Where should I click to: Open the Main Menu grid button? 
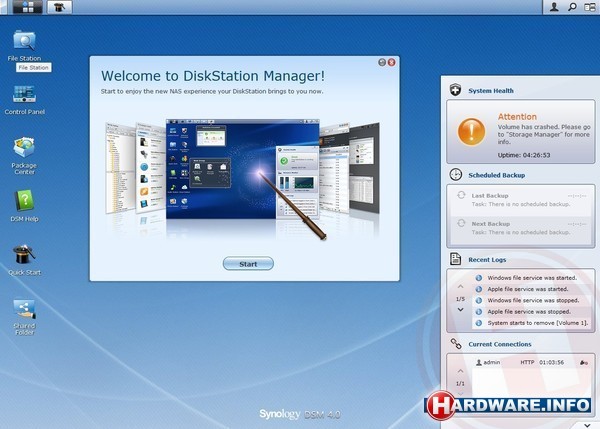tap(28, 7)
